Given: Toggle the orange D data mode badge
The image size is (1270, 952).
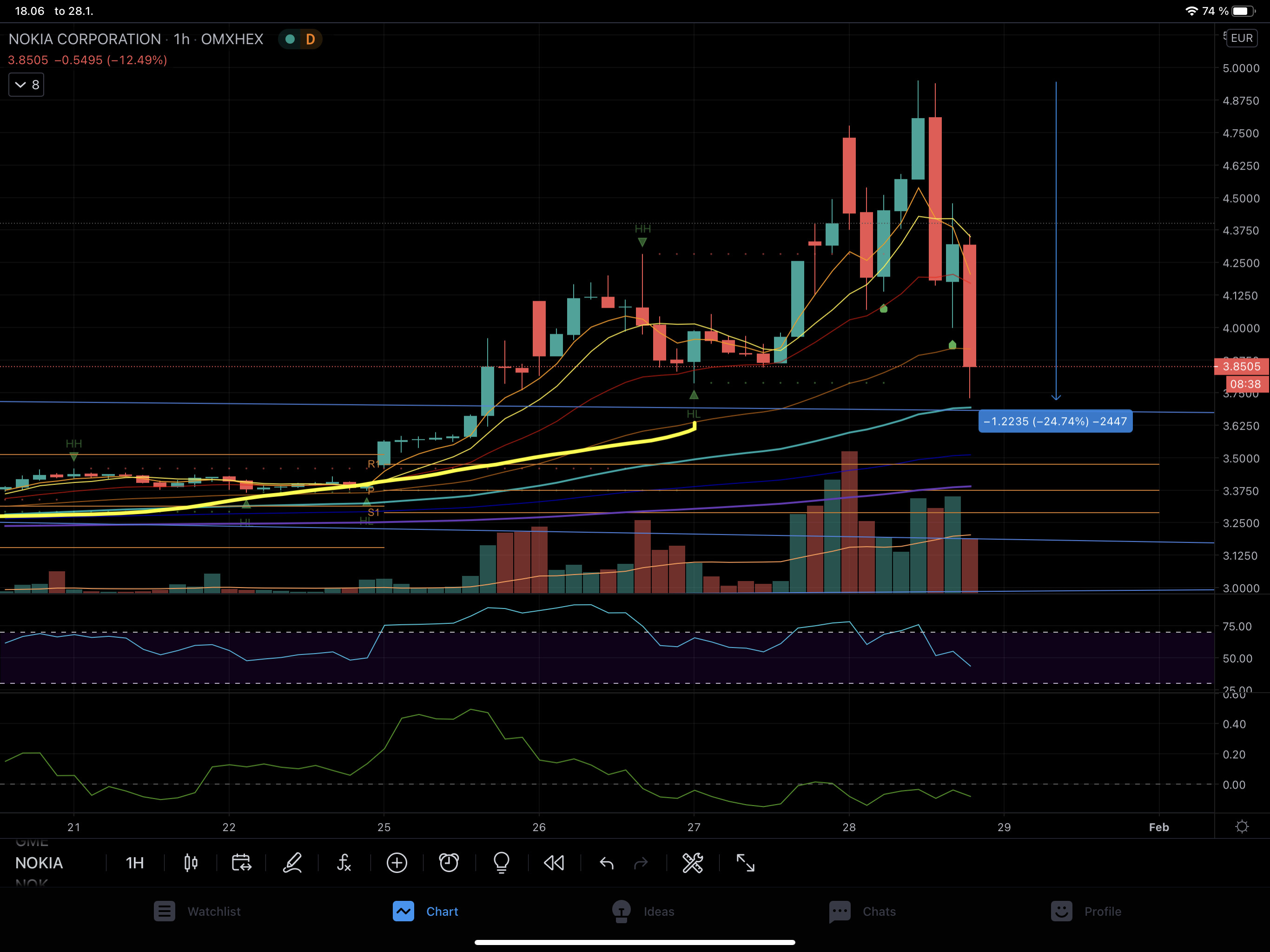Looking at the screenshot, I should [x=310, y=39].
